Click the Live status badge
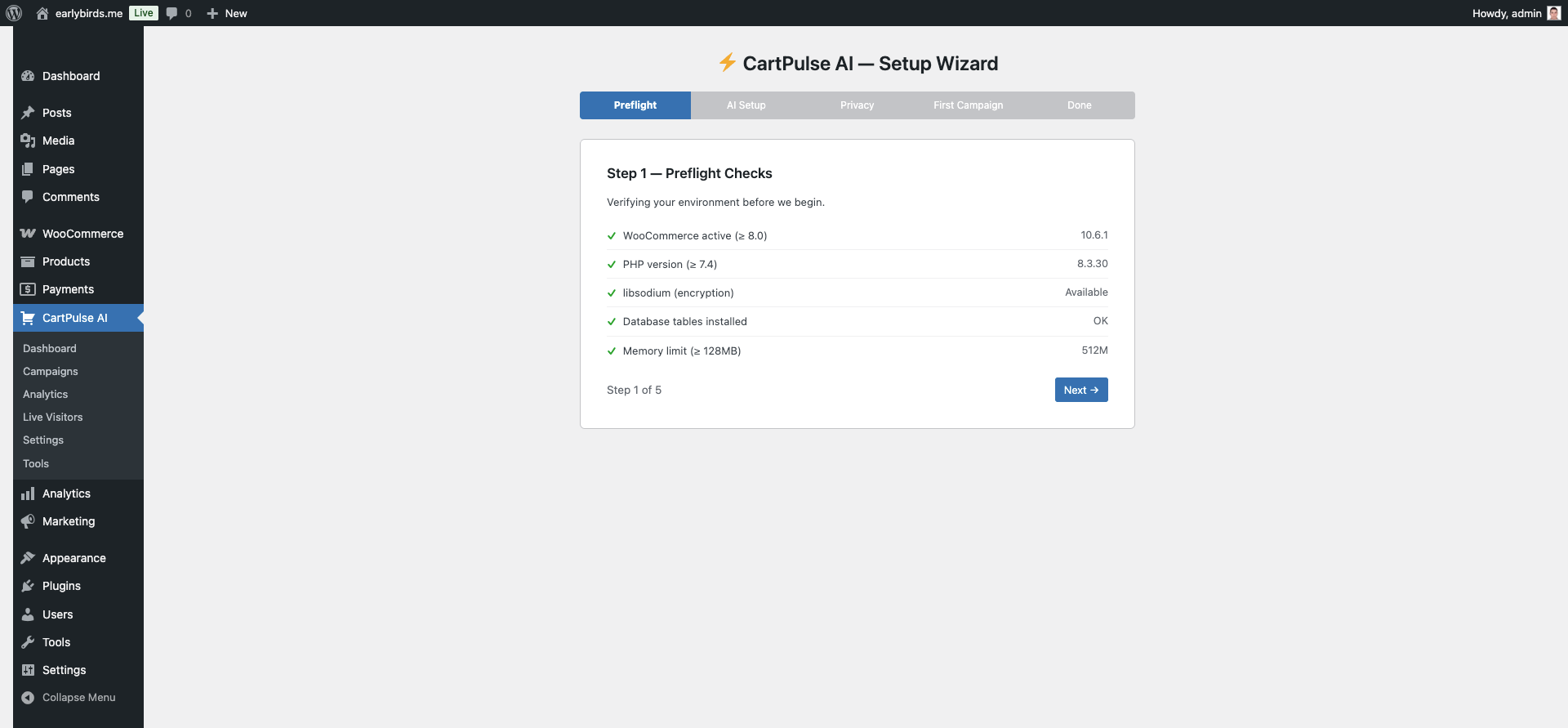This screenshot has width=1568, height=728. (144, 13)
